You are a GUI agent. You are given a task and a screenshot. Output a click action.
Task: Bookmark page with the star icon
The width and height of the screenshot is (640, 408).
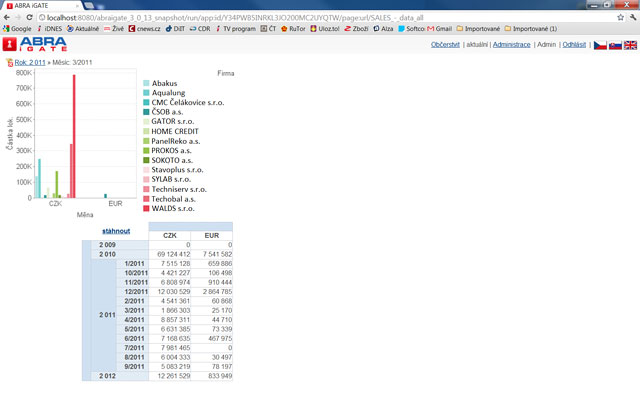[620, 18]
